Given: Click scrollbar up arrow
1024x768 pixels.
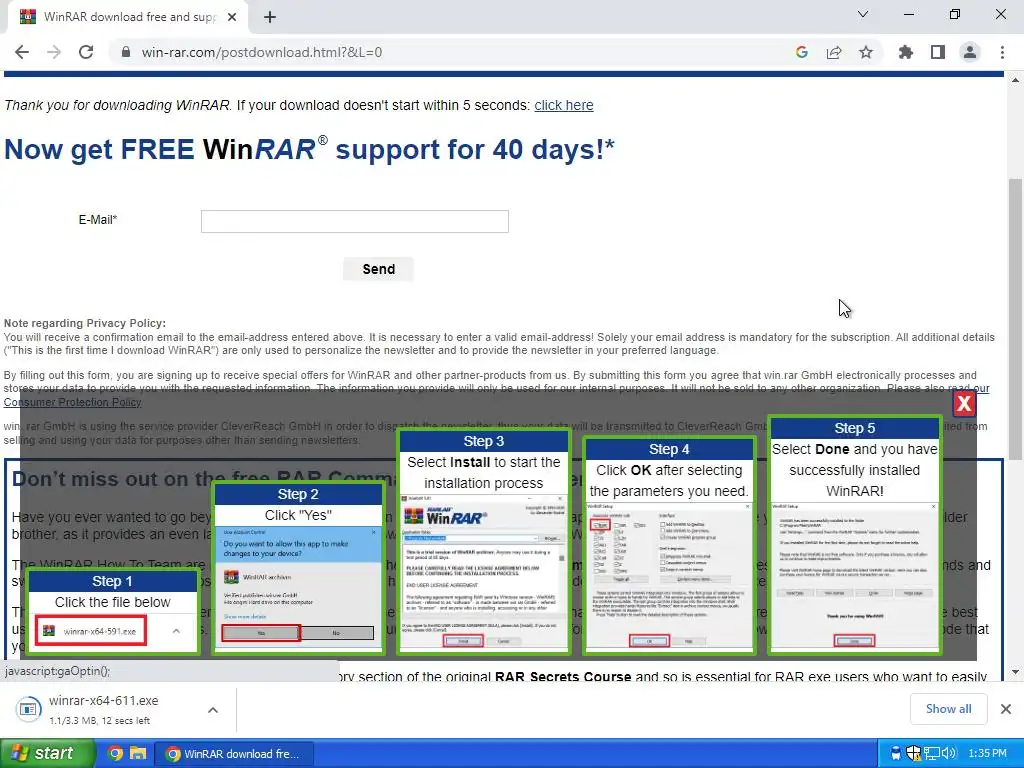Looking at the screenshot, I should pyautogui.click(x=1016, y=80).
